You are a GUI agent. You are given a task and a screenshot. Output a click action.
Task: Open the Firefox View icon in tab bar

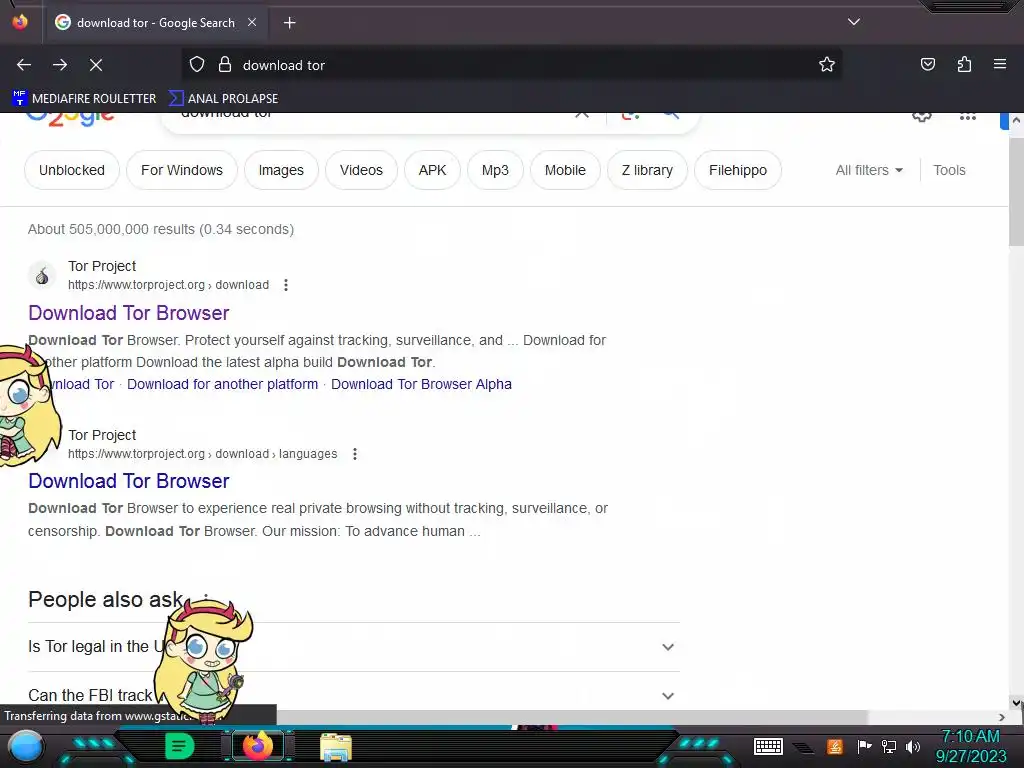click(20, 22)
